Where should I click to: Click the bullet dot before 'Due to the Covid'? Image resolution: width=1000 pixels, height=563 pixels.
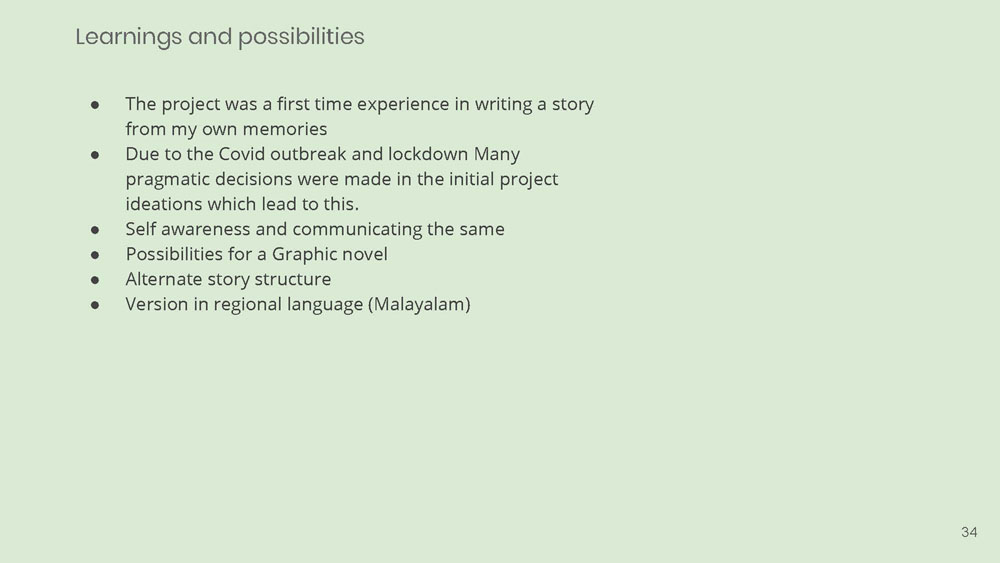[x=95, y=155]
